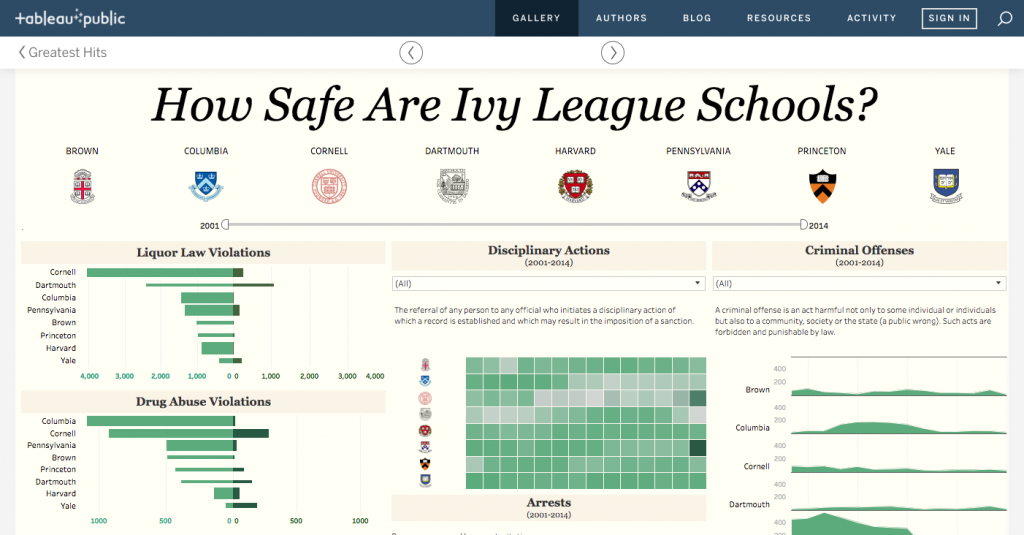Click the Liquor Law Violations heading
The image size is (1024, 535).
[x=203, y=253]
